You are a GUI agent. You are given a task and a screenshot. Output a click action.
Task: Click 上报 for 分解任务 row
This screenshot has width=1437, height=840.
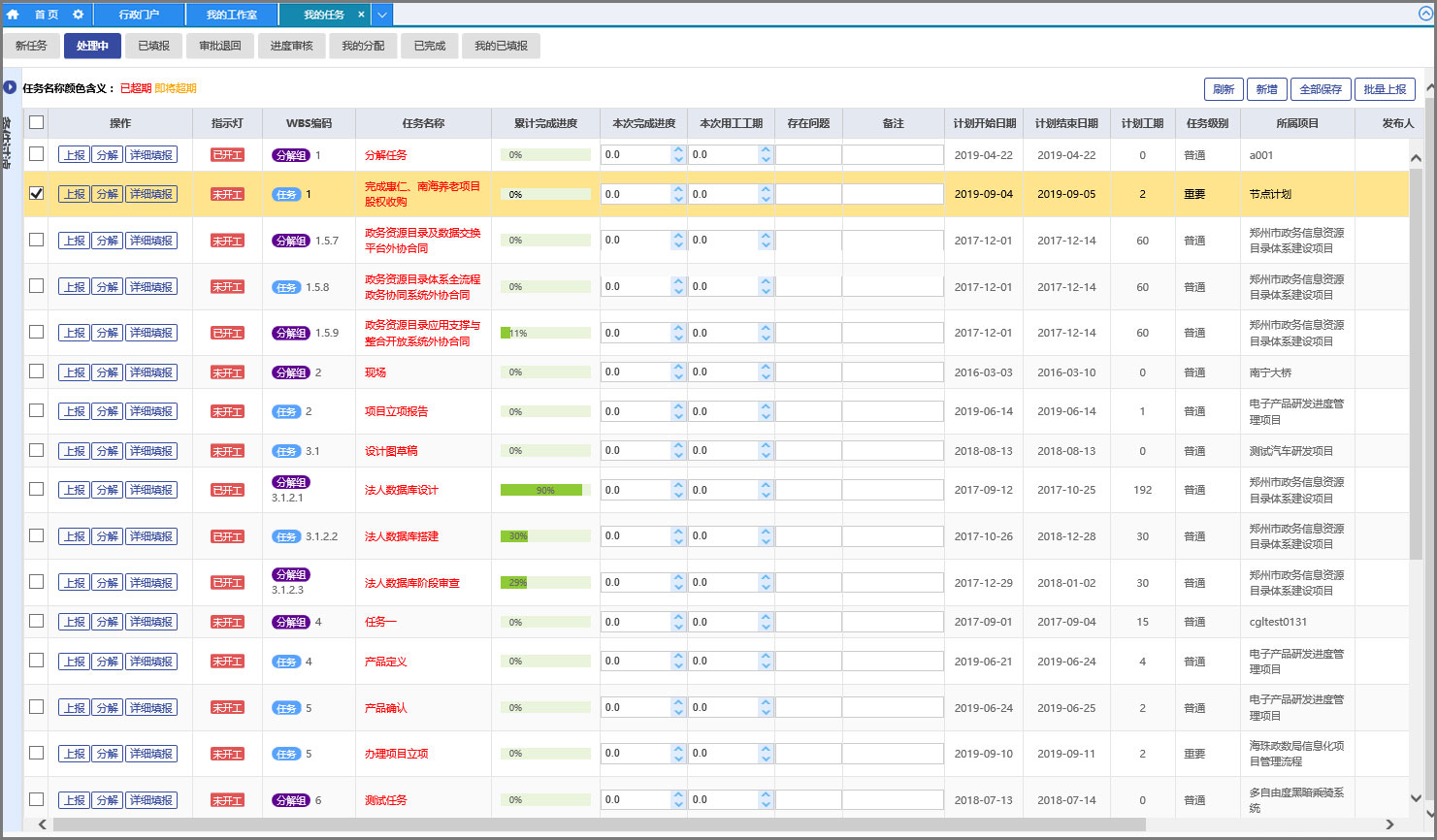pos(75,155)
